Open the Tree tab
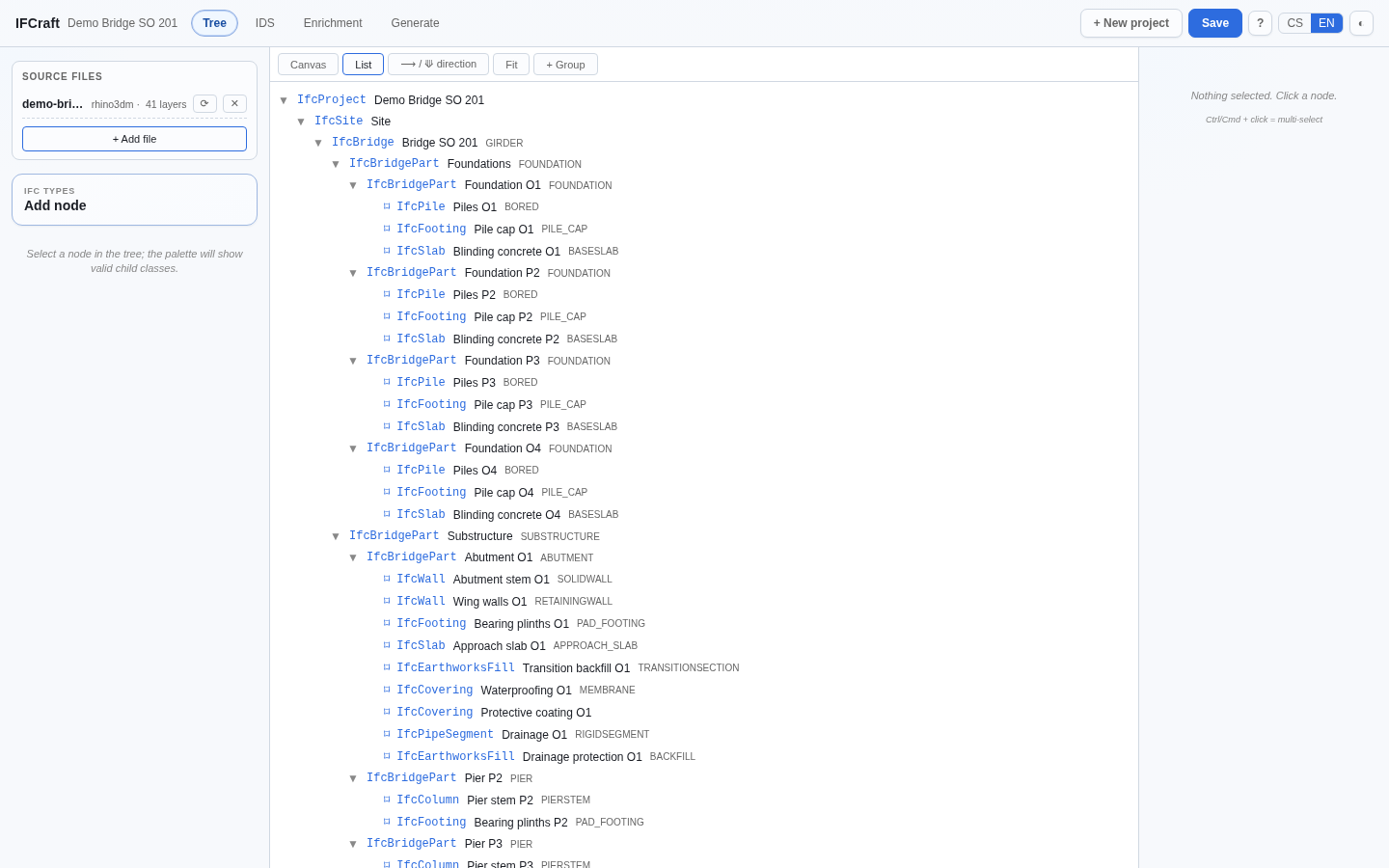Screen dimensions: 1389x868 point(214,23)
